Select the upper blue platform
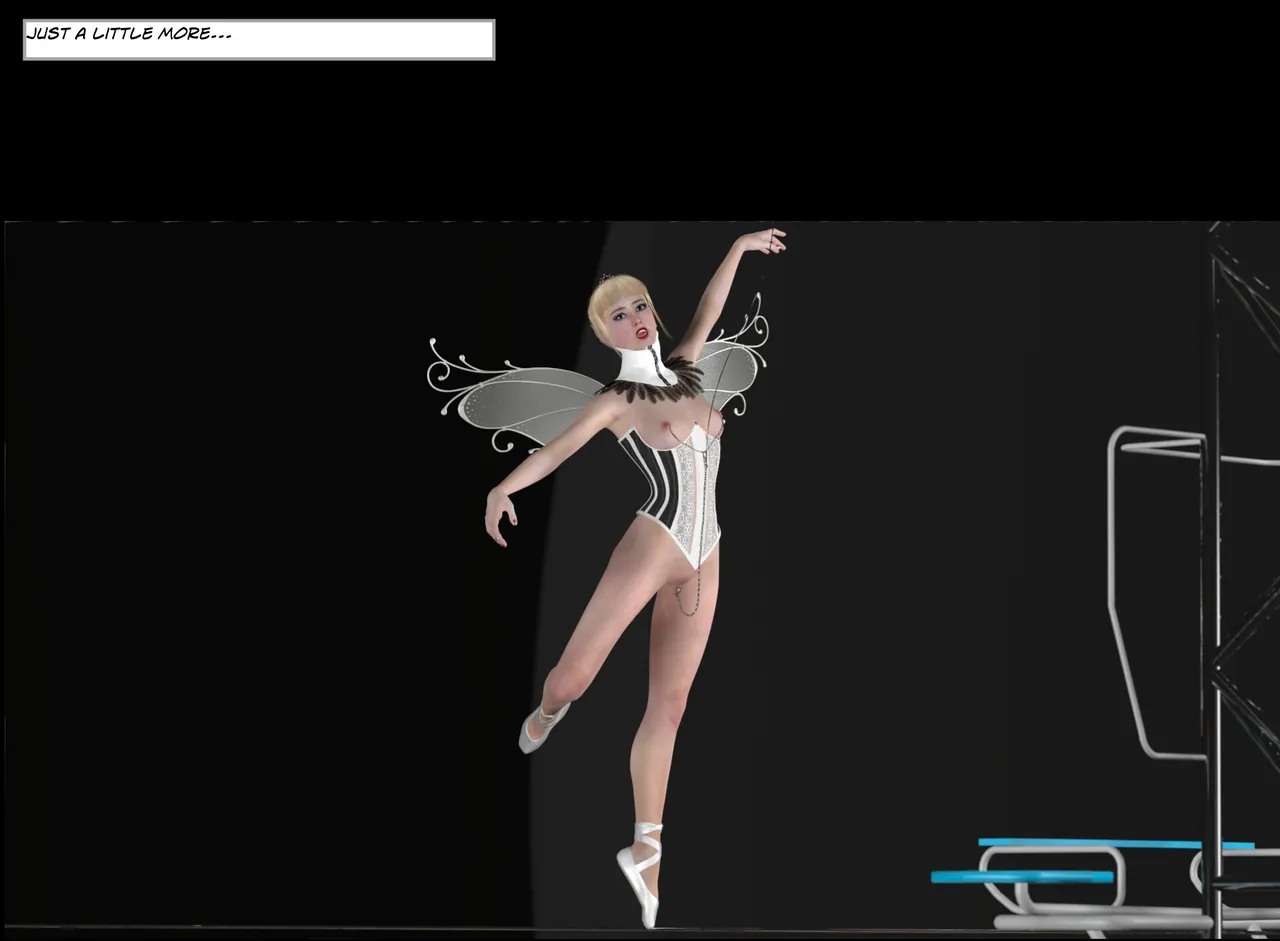Screen dimensions: 1280x941 click(x=1110, y=843)
